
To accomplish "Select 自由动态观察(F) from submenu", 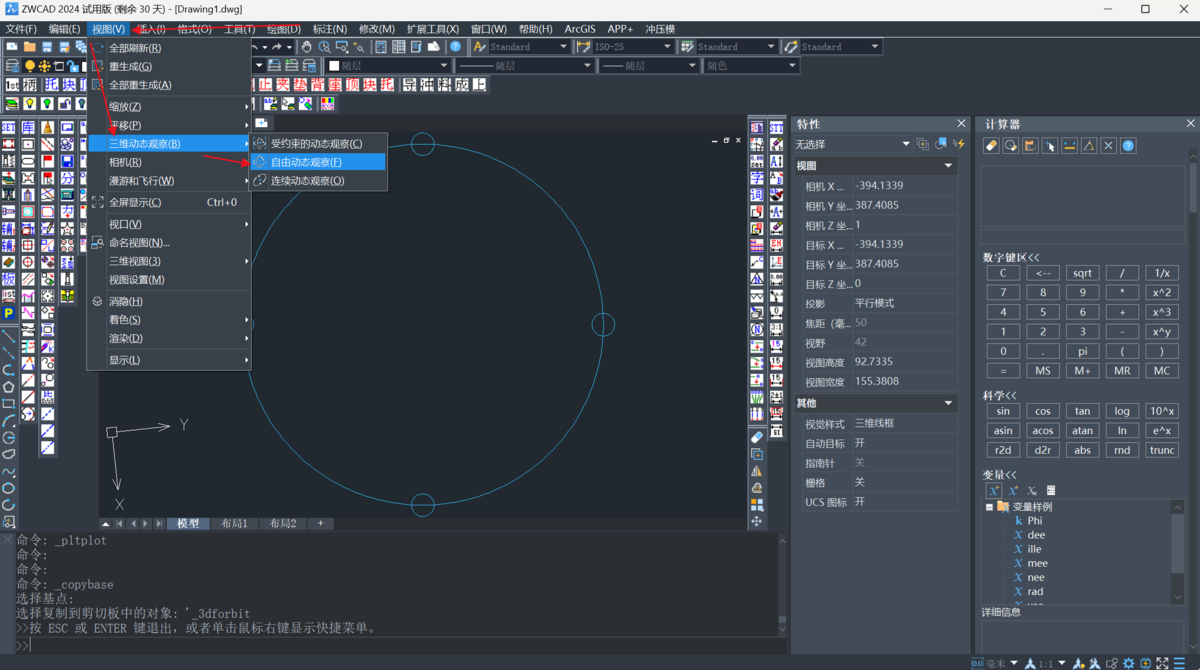I will click(x=306, y=162).
